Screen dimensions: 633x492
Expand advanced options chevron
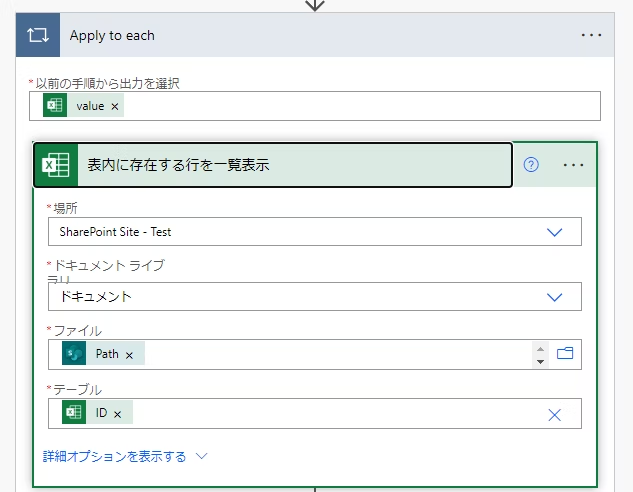pyautogui.click(x=201, y=456)
